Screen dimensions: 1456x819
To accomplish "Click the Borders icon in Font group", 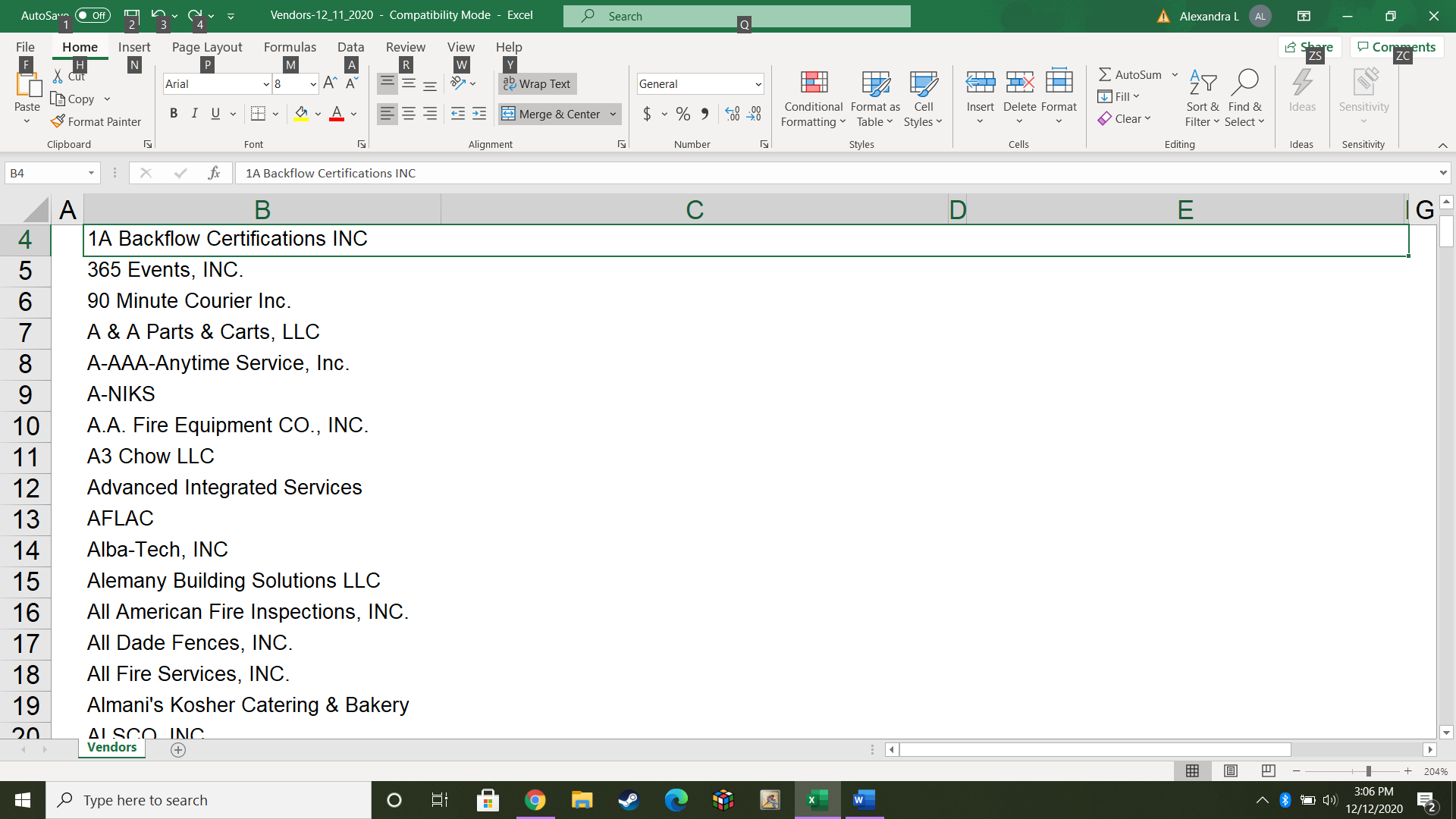I will pyautogui.click(x=258, y=114).
